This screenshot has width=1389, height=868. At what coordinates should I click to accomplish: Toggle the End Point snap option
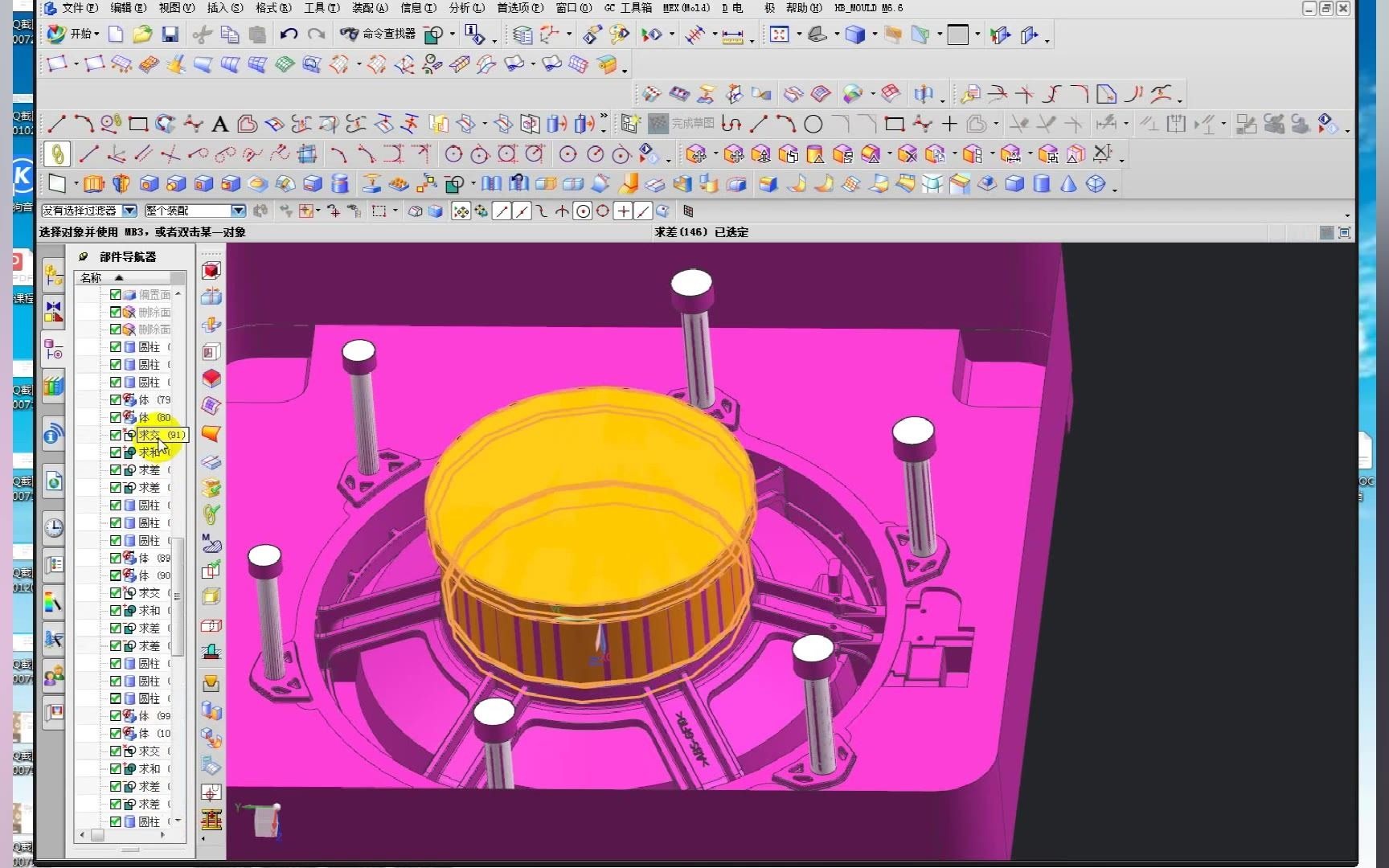[x=502, y=211]
